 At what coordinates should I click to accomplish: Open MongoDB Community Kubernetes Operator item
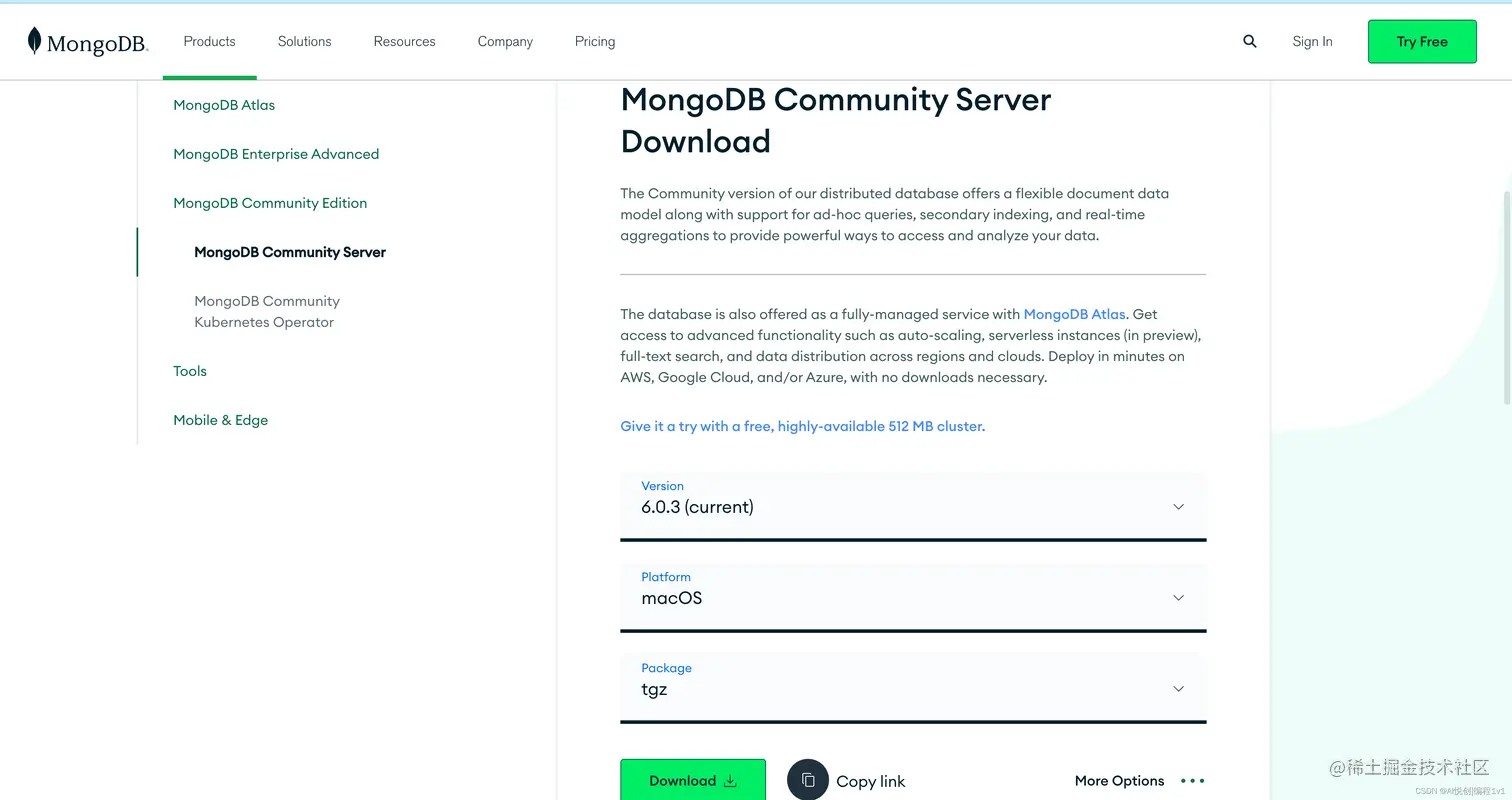pos(267,311)
